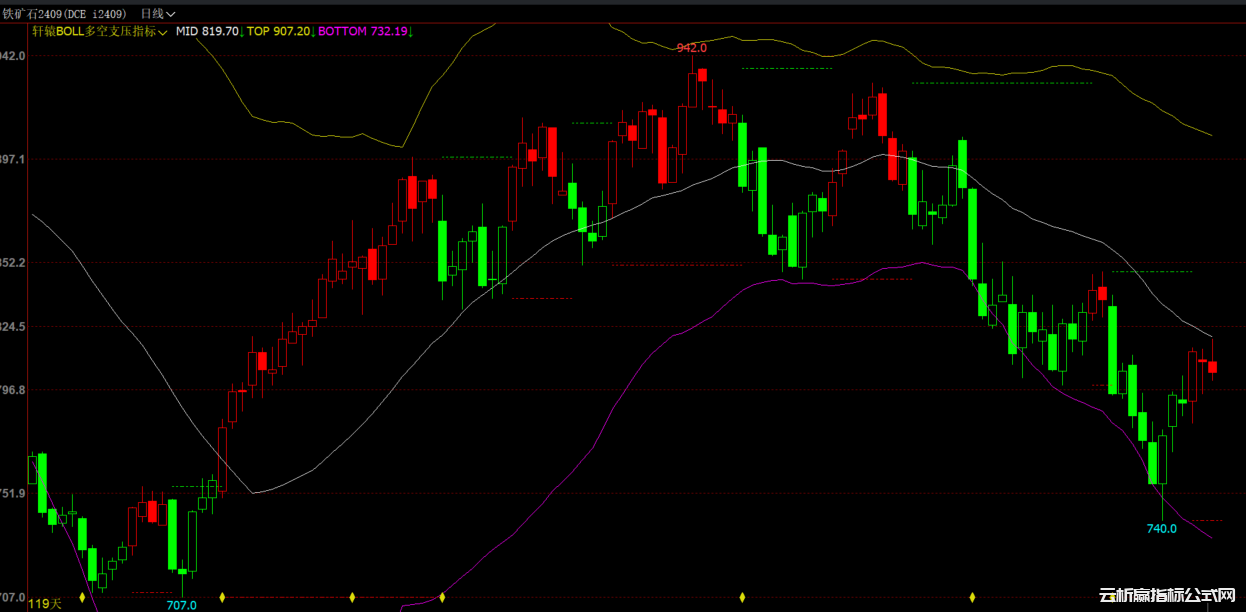Click the 897.1 price axis label
This screenshot has height=612, width=1246.
14,159
